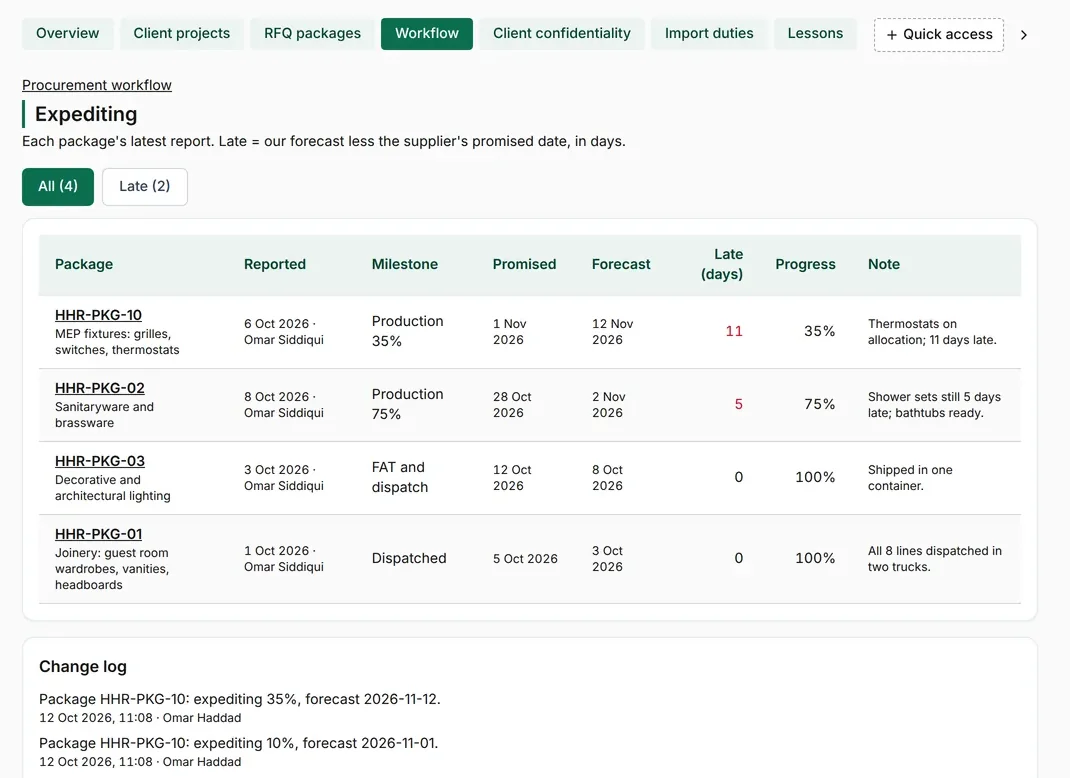
Task: Click the Progress column header
Action: coord(805,264)
